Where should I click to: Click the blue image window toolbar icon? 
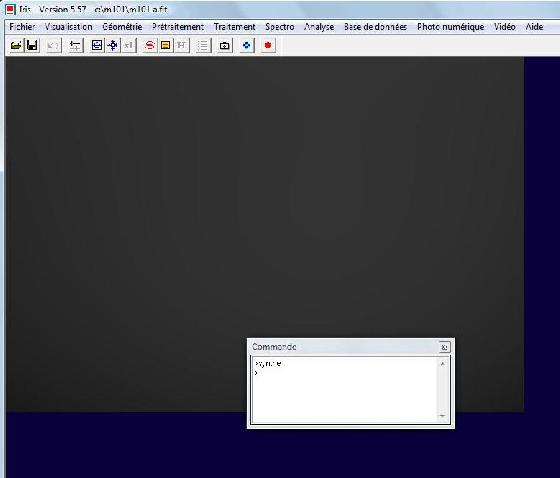point(97,45)
